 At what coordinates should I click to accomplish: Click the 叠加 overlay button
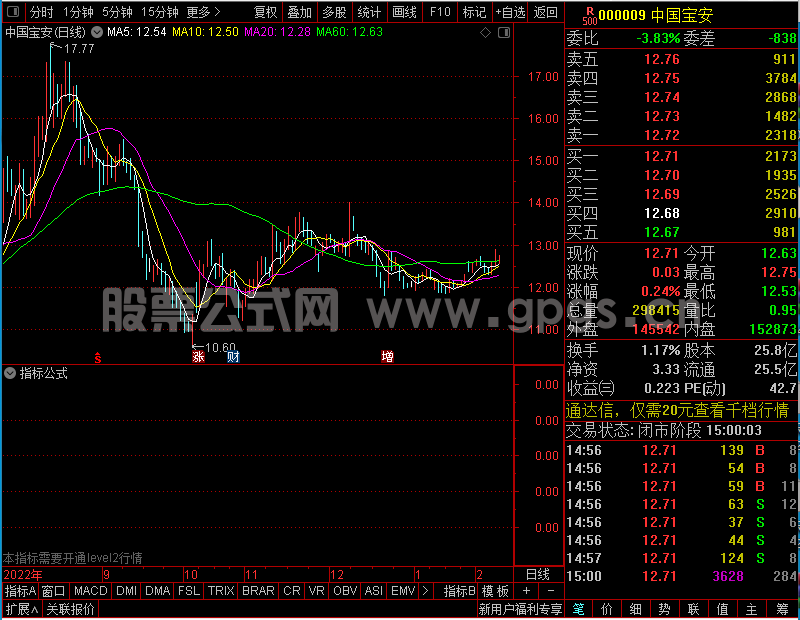[x=299, y=12]
